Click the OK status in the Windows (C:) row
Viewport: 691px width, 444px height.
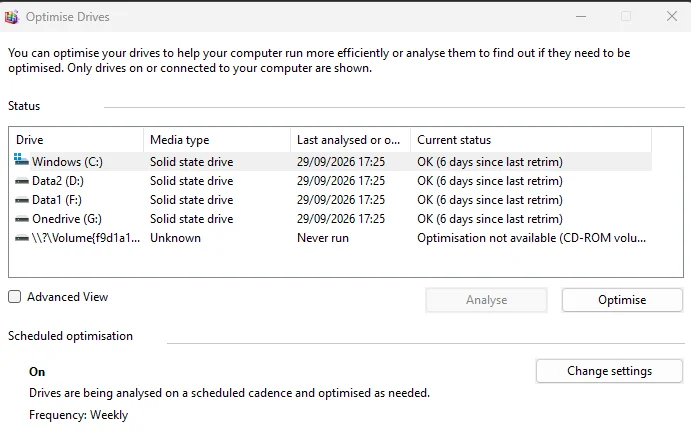[490, 162]
